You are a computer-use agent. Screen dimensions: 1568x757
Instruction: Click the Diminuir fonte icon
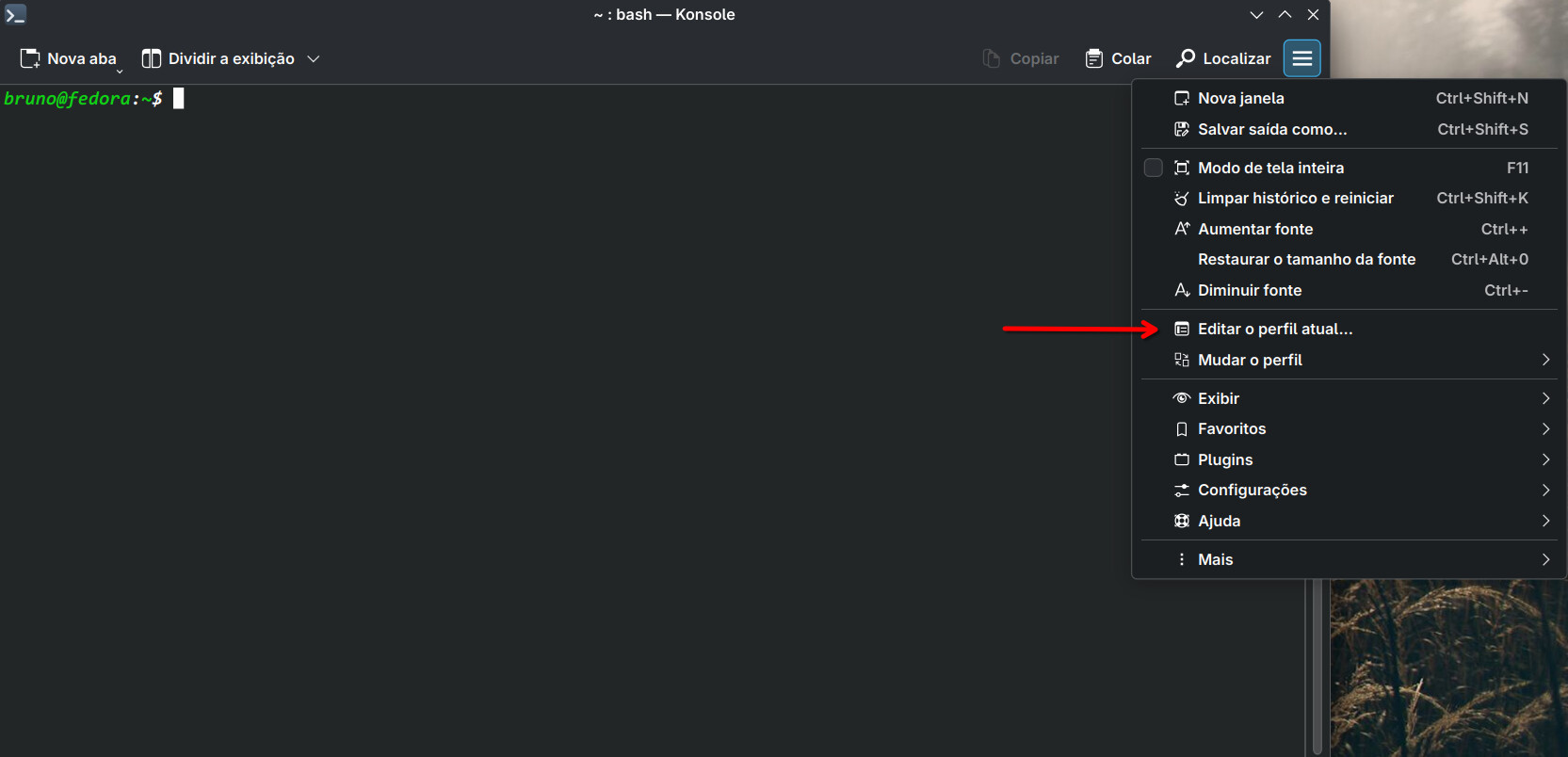1182,290
